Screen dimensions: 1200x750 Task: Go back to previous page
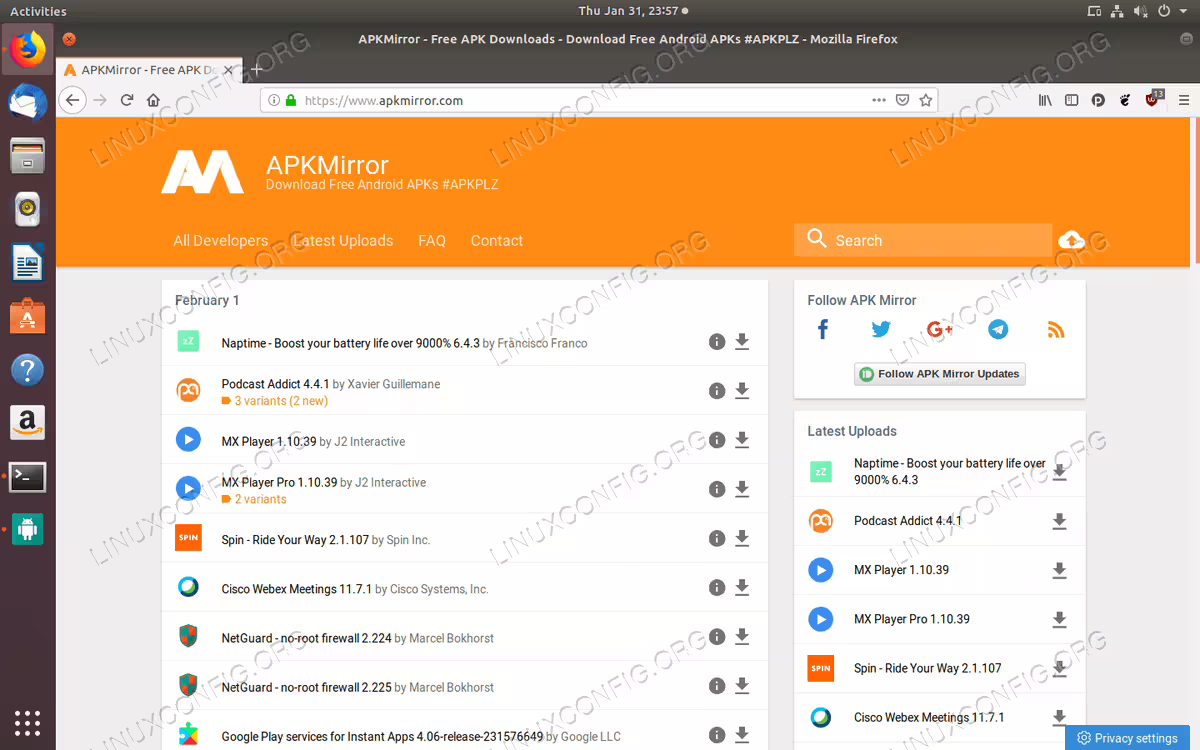pyautogui.click(x=72, y=100)
